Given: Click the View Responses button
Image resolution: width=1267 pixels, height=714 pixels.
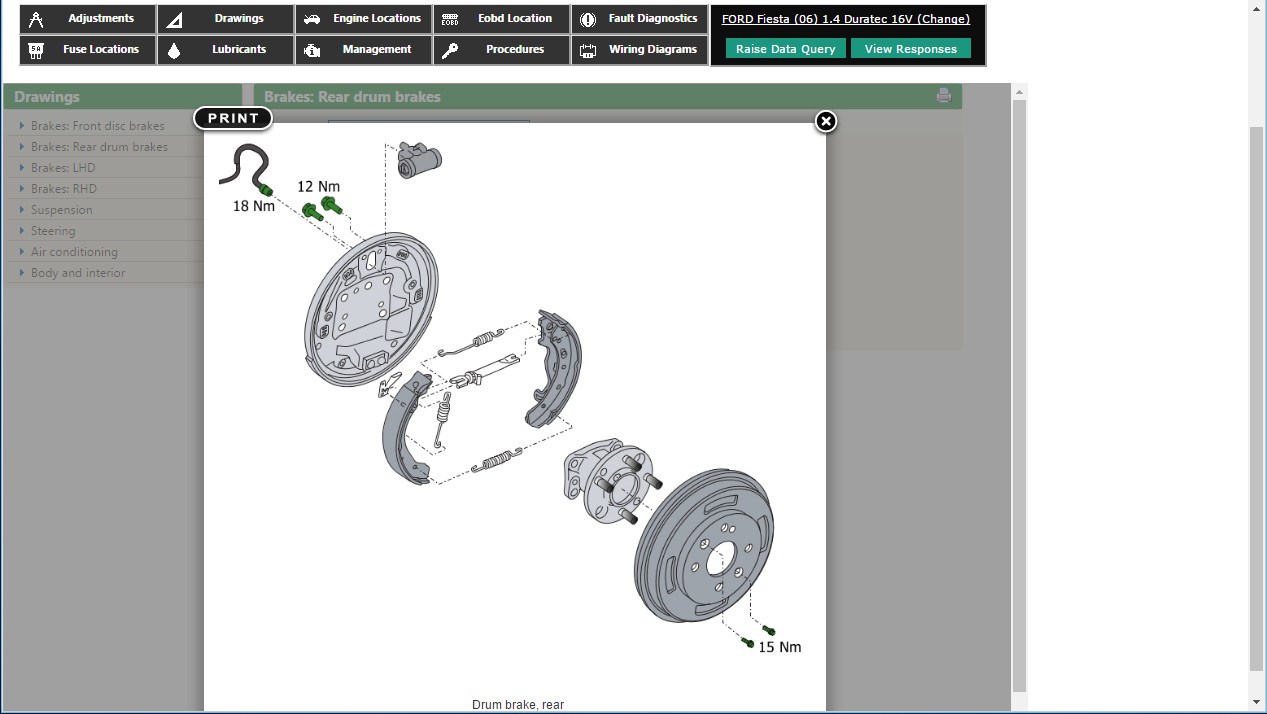Looking at the screenshot, I should 910,49.
